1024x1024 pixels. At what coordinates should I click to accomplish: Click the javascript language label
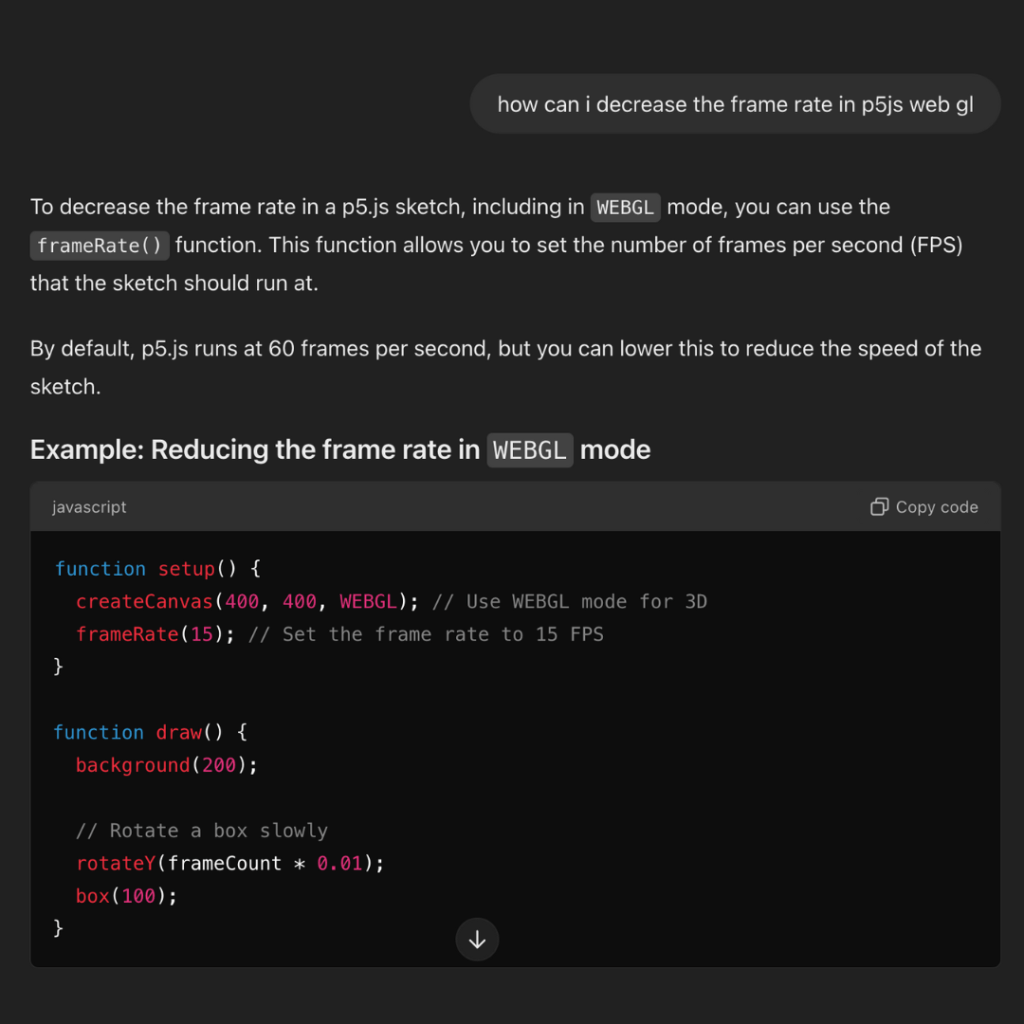tap(90, 507)
